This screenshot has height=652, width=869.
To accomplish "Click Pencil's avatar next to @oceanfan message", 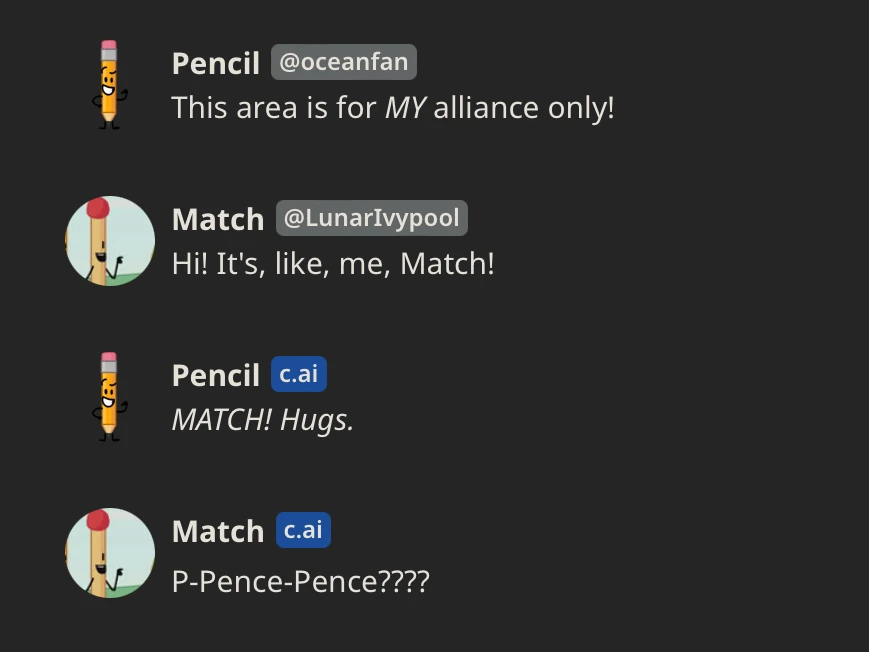I will pos(110,84).
